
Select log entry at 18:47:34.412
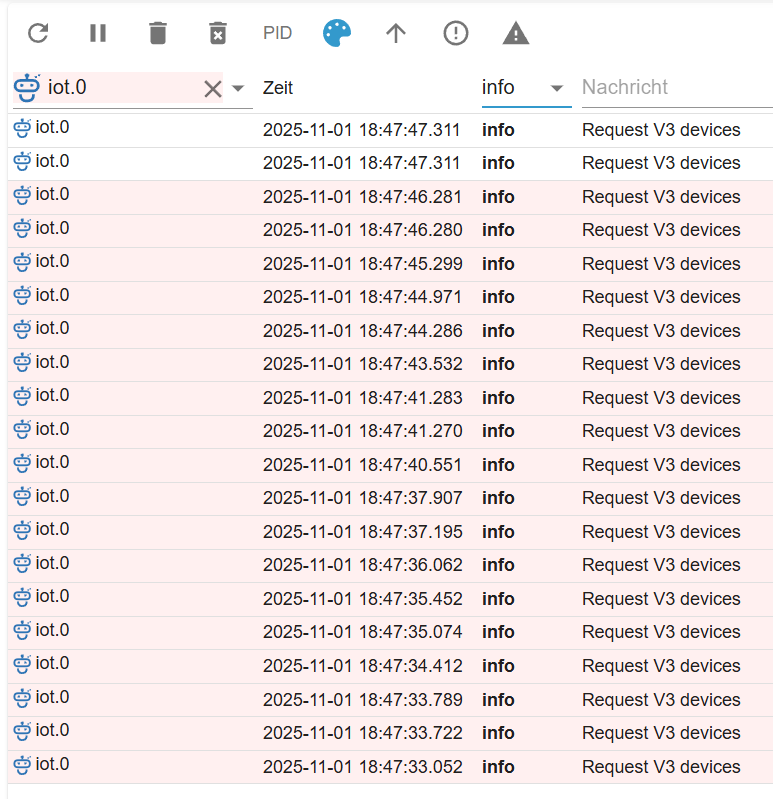(390, 666)
